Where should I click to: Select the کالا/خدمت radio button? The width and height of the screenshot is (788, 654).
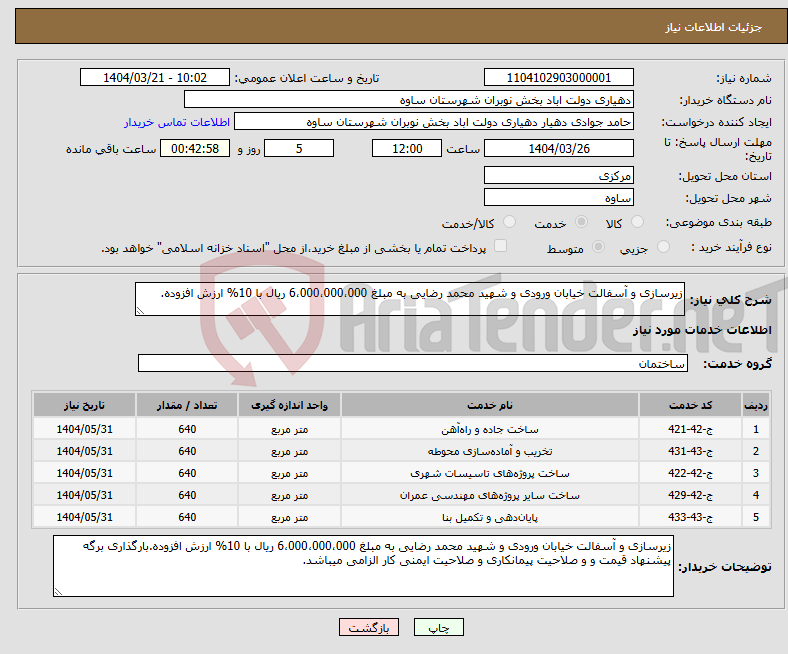(510, 222)
